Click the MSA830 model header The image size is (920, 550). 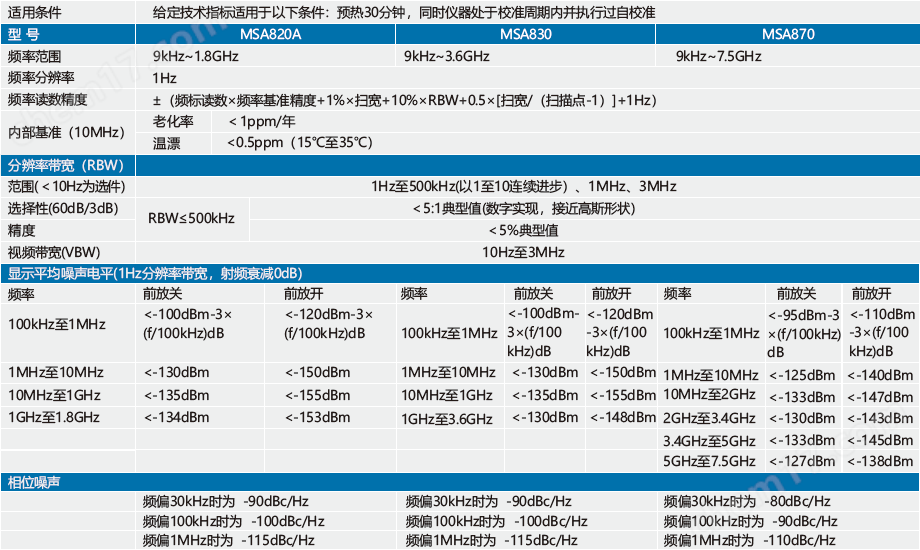pos(526,34)
